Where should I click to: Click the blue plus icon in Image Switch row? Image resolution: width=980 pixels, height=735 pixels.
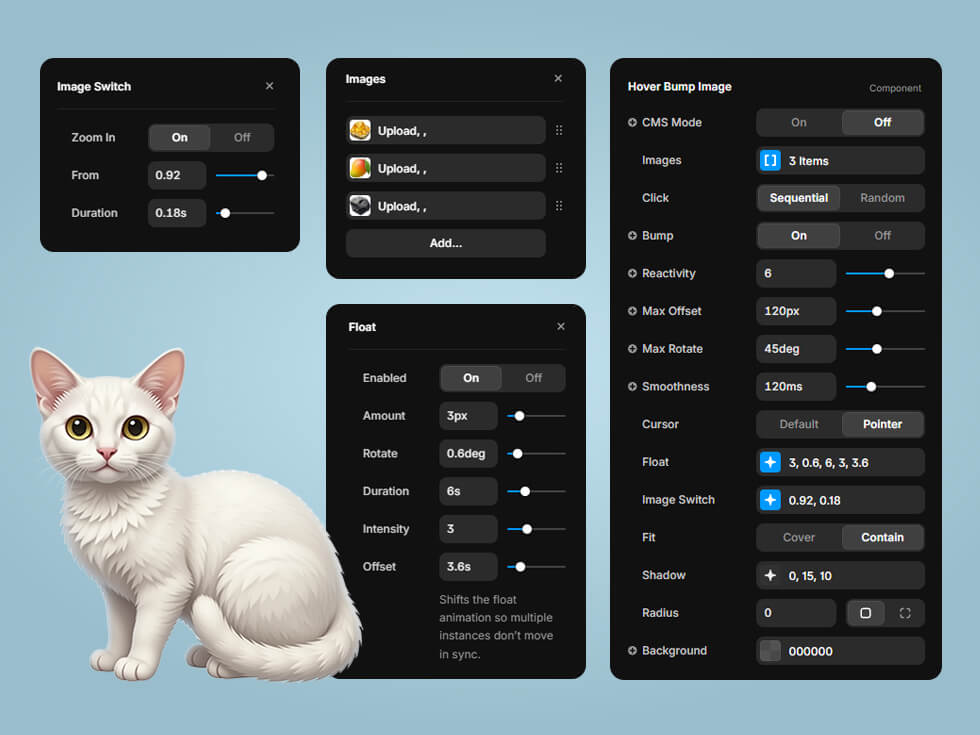click(x=770, y=500)
